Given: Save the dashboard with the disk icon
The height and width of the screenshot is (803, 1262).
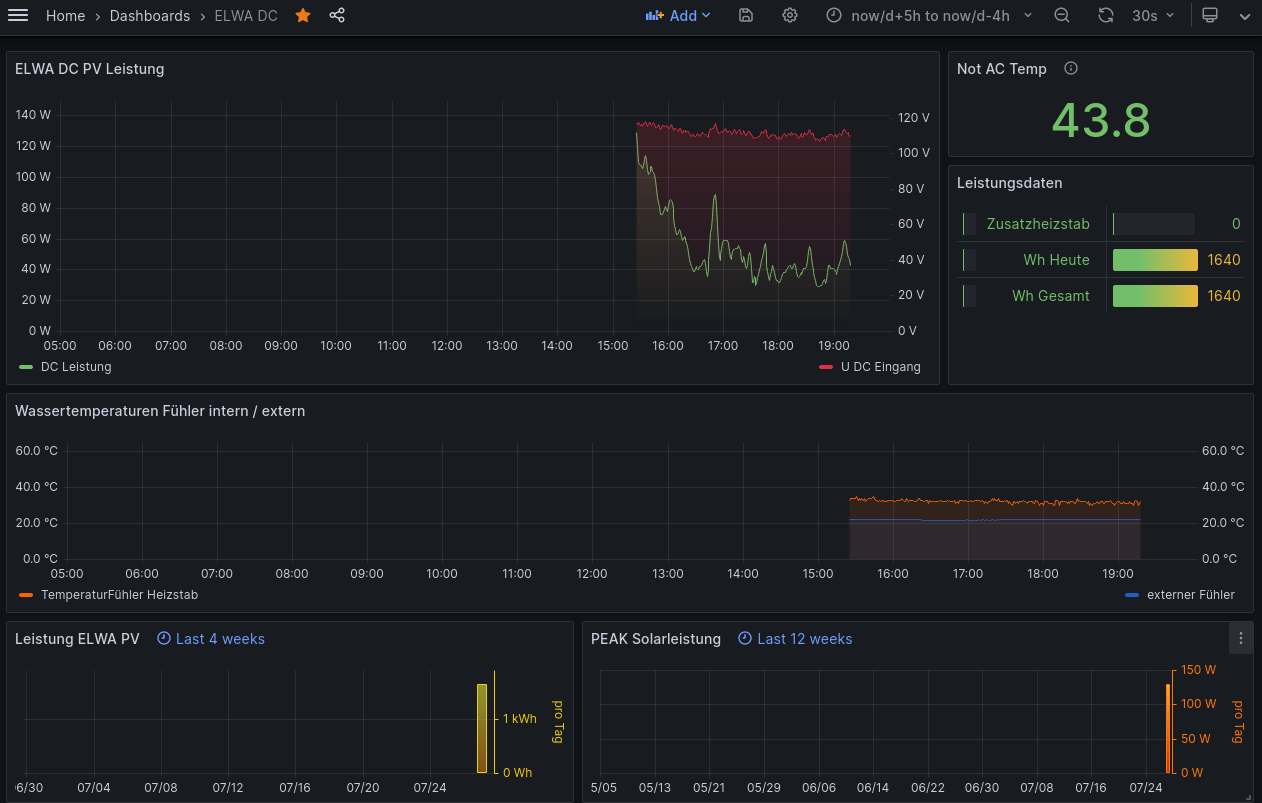Looking at the screenshot, I should [x=746, y=16].
